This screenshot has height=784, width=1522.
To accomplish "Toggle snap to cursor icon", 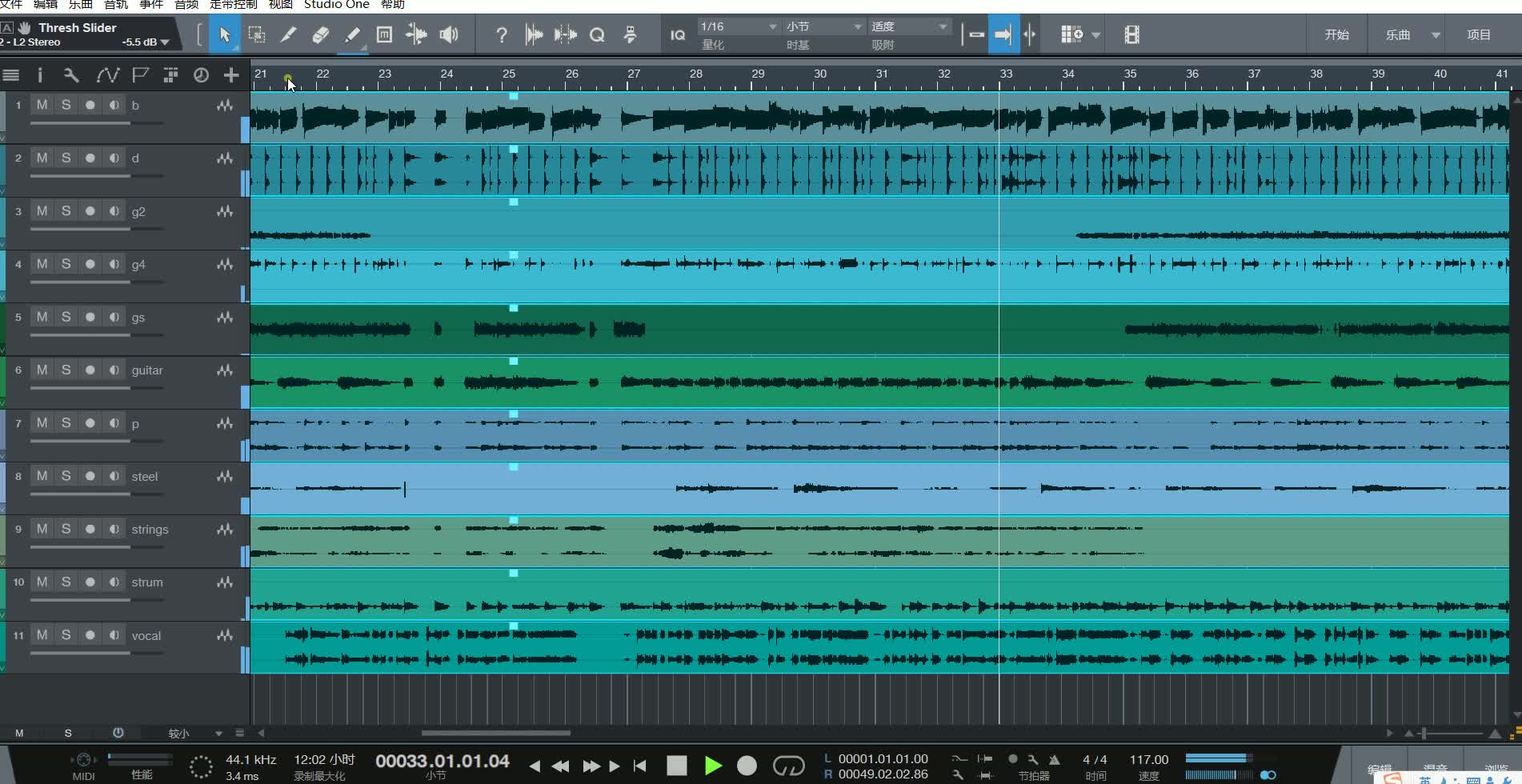I will pyautogui.click(x=1029, y=34).
